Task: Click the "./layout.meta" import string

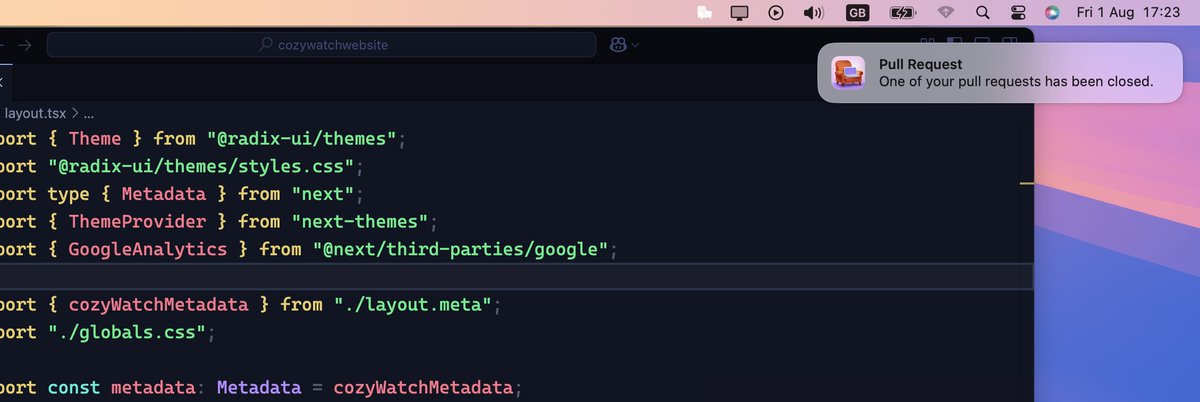Action: coord(413,304)
